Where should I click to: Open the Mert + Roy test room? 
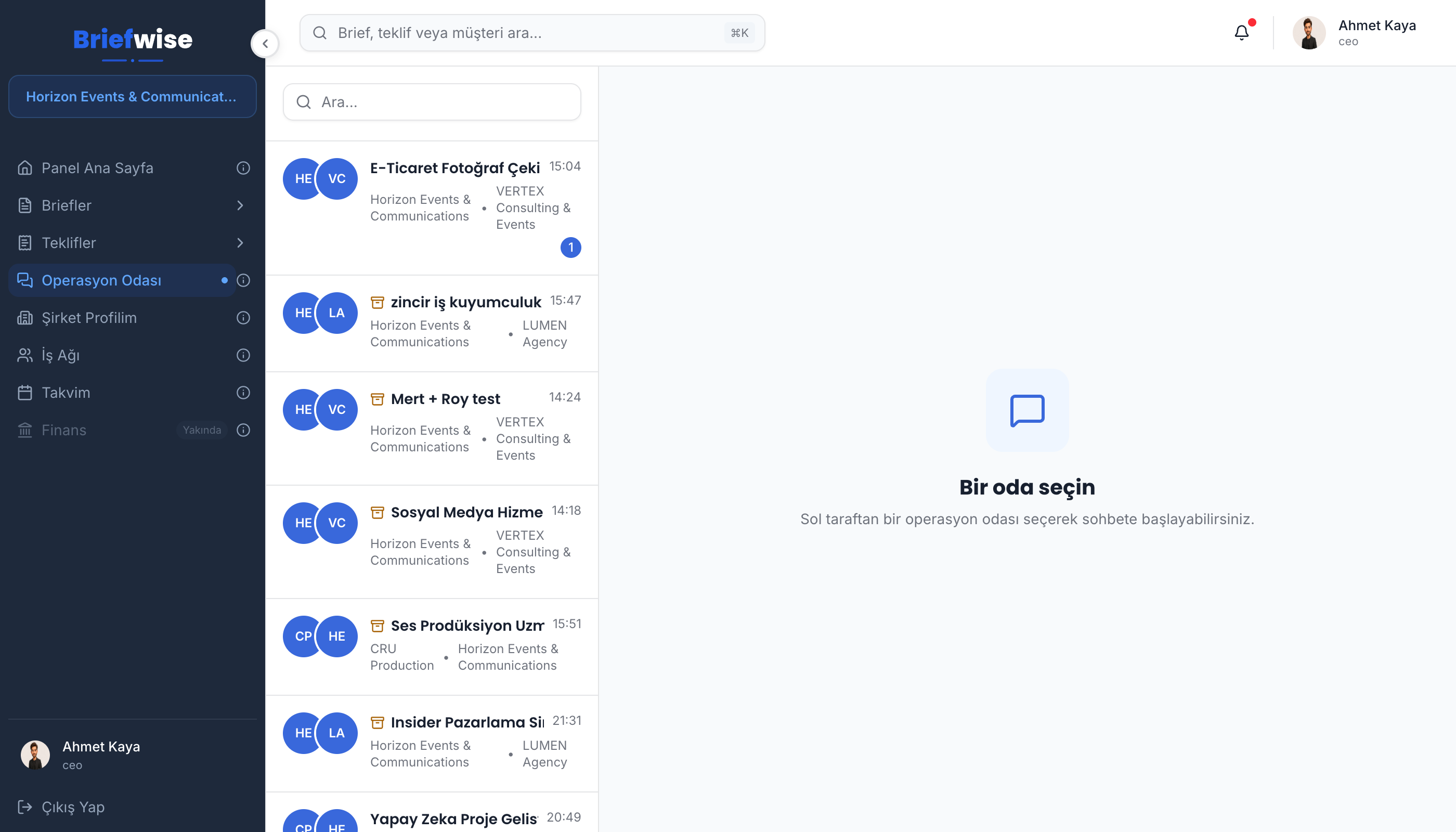(x=432, y=428)
